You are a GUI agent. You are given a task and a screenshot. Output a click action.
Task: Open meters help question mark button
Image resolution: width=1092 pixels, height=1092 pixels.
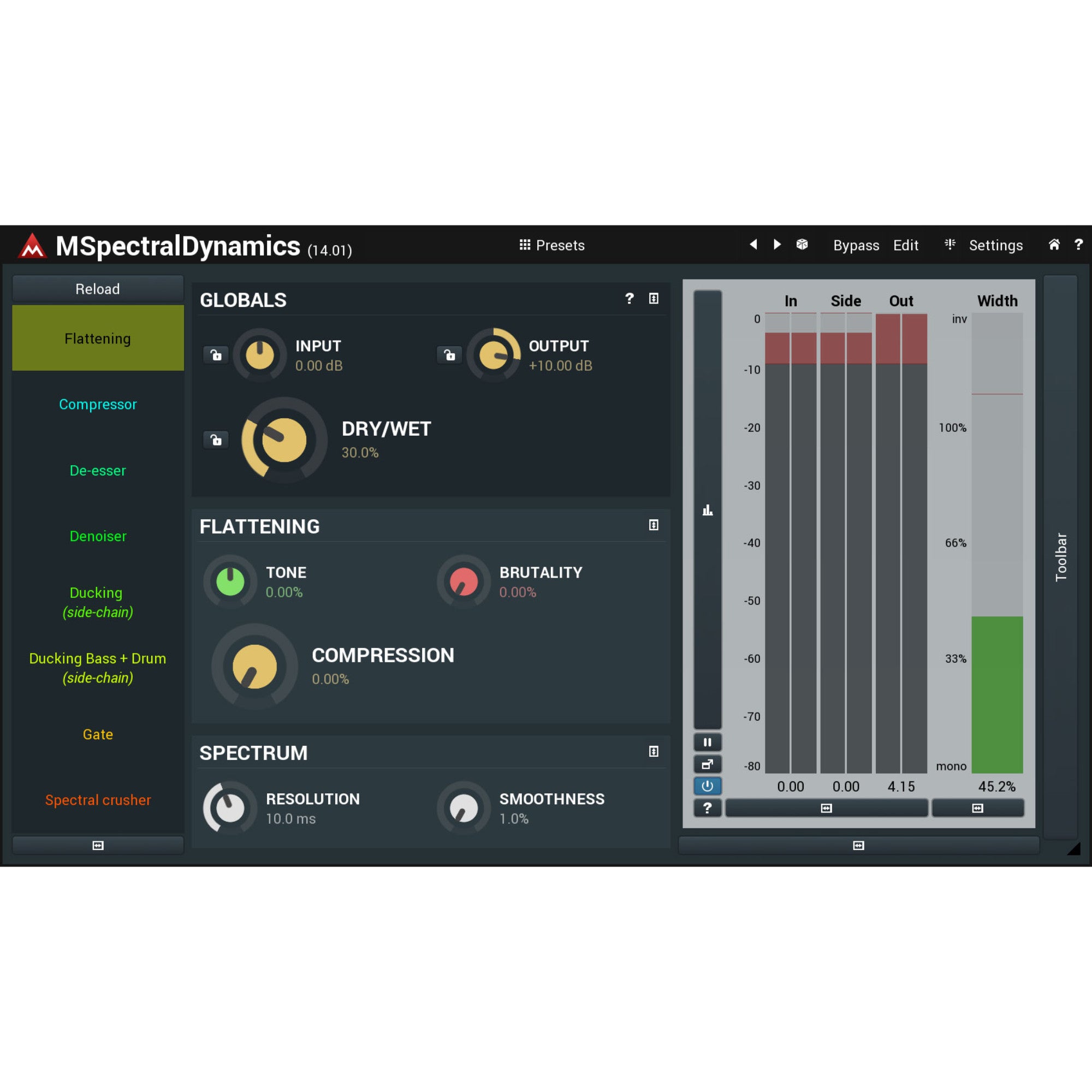coord(707,808)
